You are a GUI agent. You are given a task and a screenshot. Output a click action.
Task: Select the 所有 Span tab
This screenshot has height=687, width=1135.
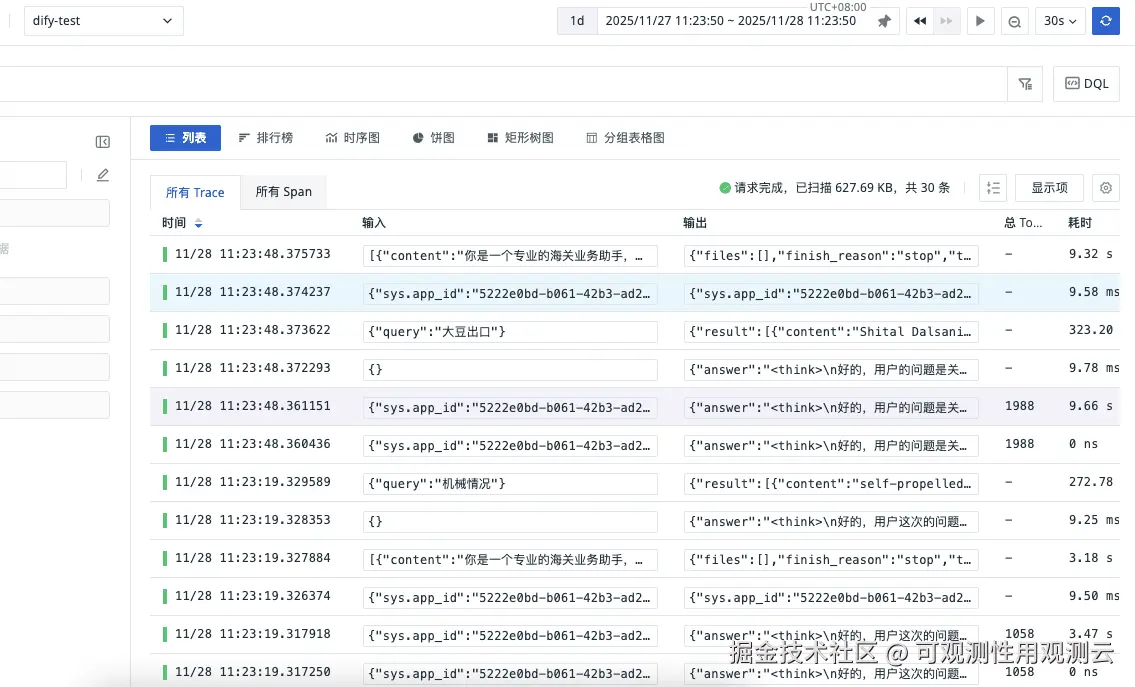pyautogui.click(x=284, y=192)
